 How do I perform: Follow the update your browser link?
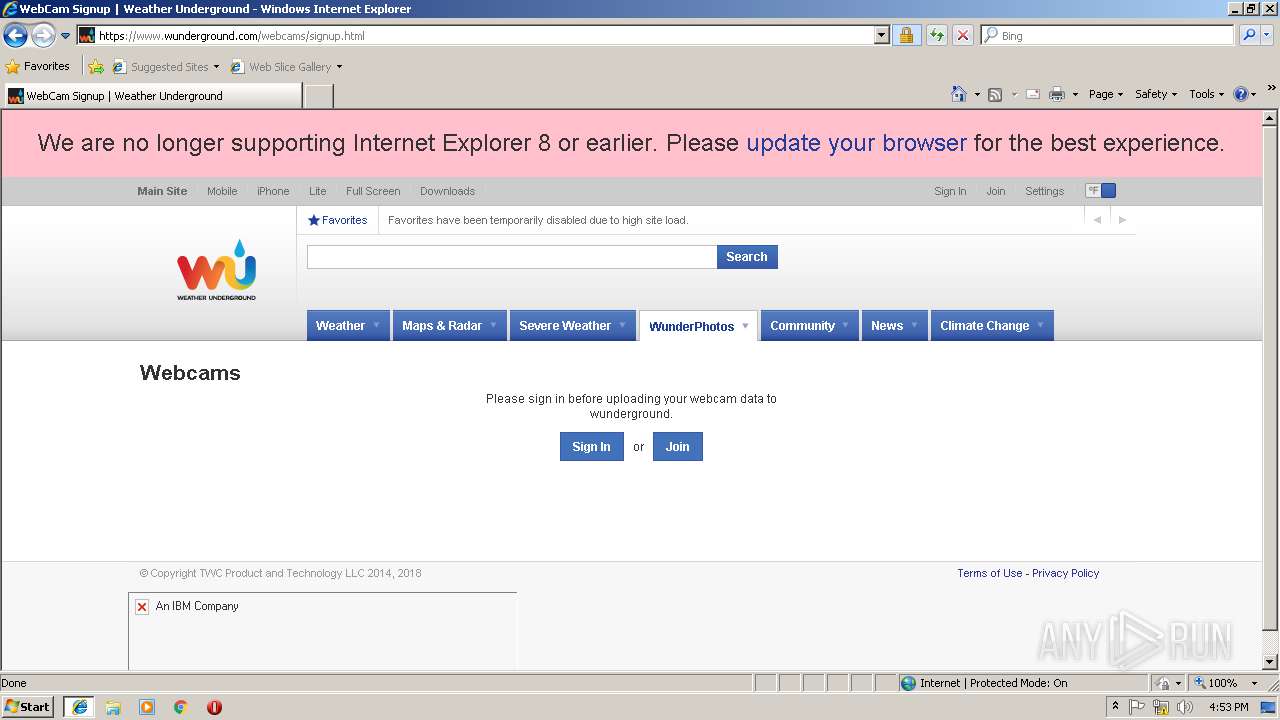(x=856, y=143)
